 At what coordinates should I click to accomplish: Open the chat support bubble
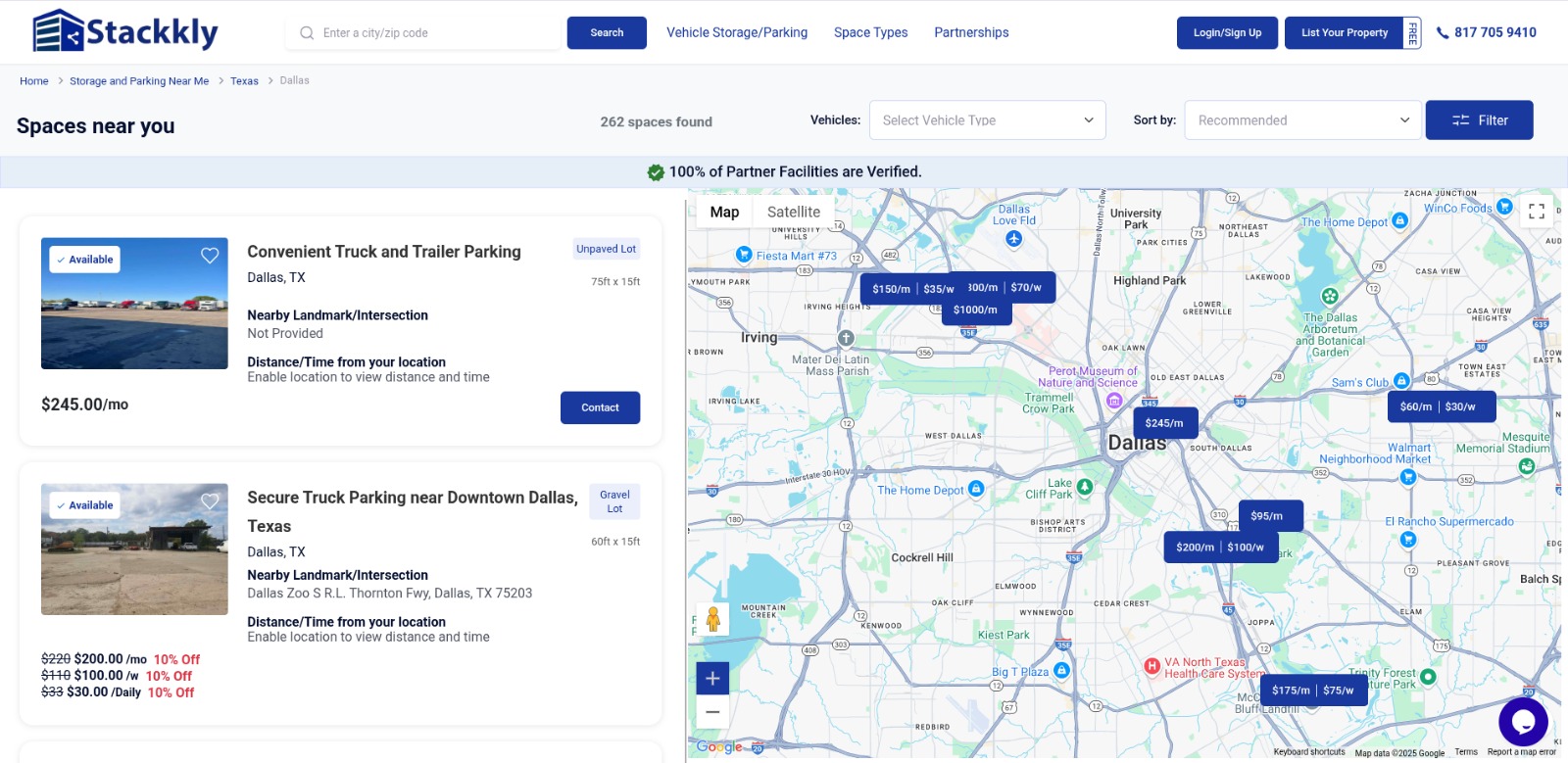(x=1523, y=722)
